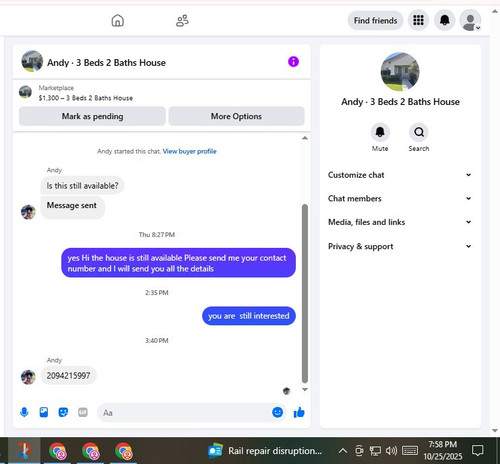Record a voice clip with microphone icon
The image size is (500, 464).
click(x=24, y=412)
